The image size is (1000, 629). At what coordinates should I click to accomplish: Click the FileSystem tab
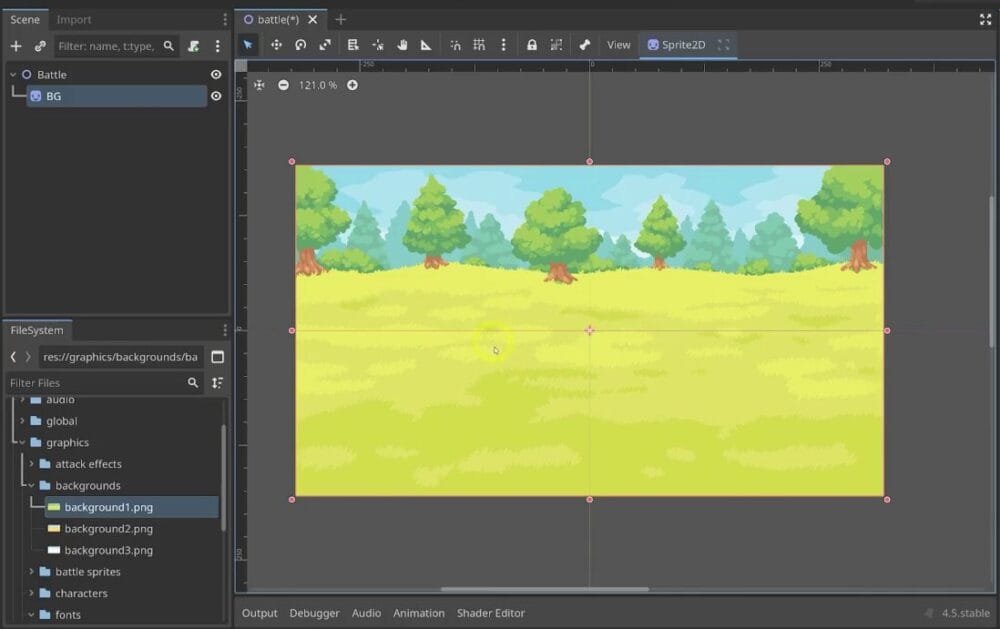(x=37, y=330)
